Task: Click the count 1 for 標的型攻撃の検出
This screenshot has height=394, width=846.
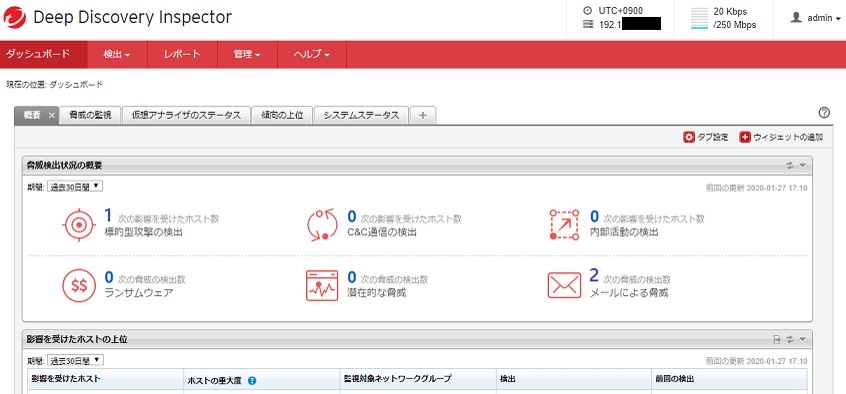Action: tap(108, 216)
